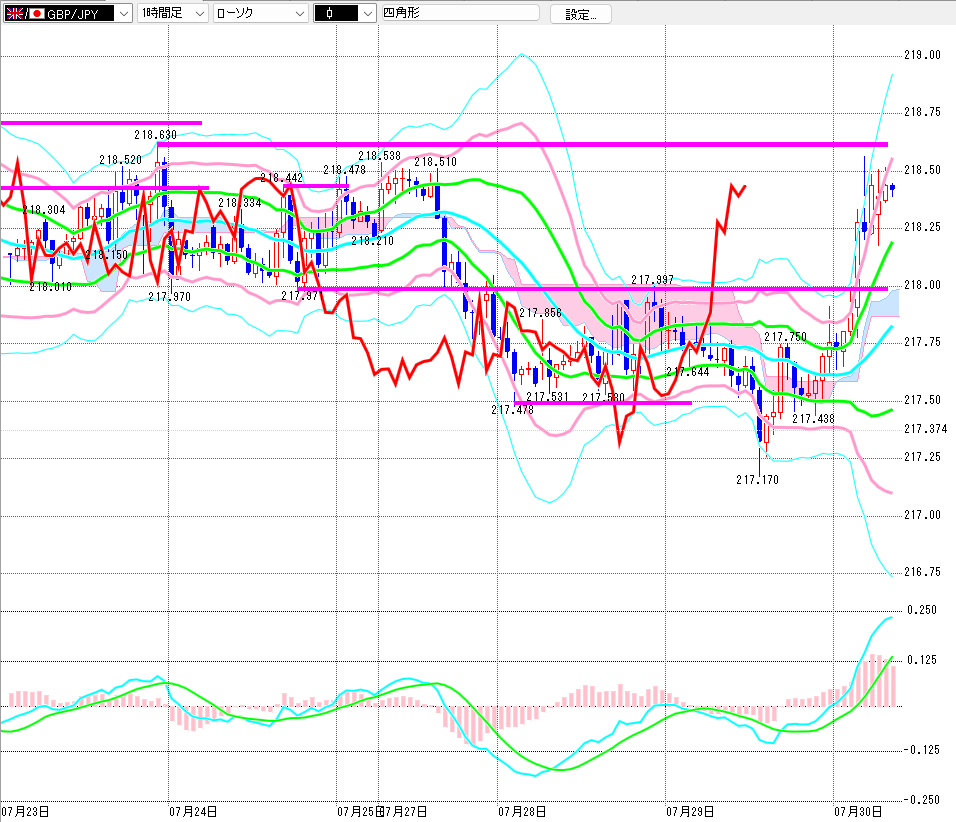Image resolution: width=956 pixels, height=822 pixels.
Task: Click the 四角形 shape field
Action: [x=460, y=13]
